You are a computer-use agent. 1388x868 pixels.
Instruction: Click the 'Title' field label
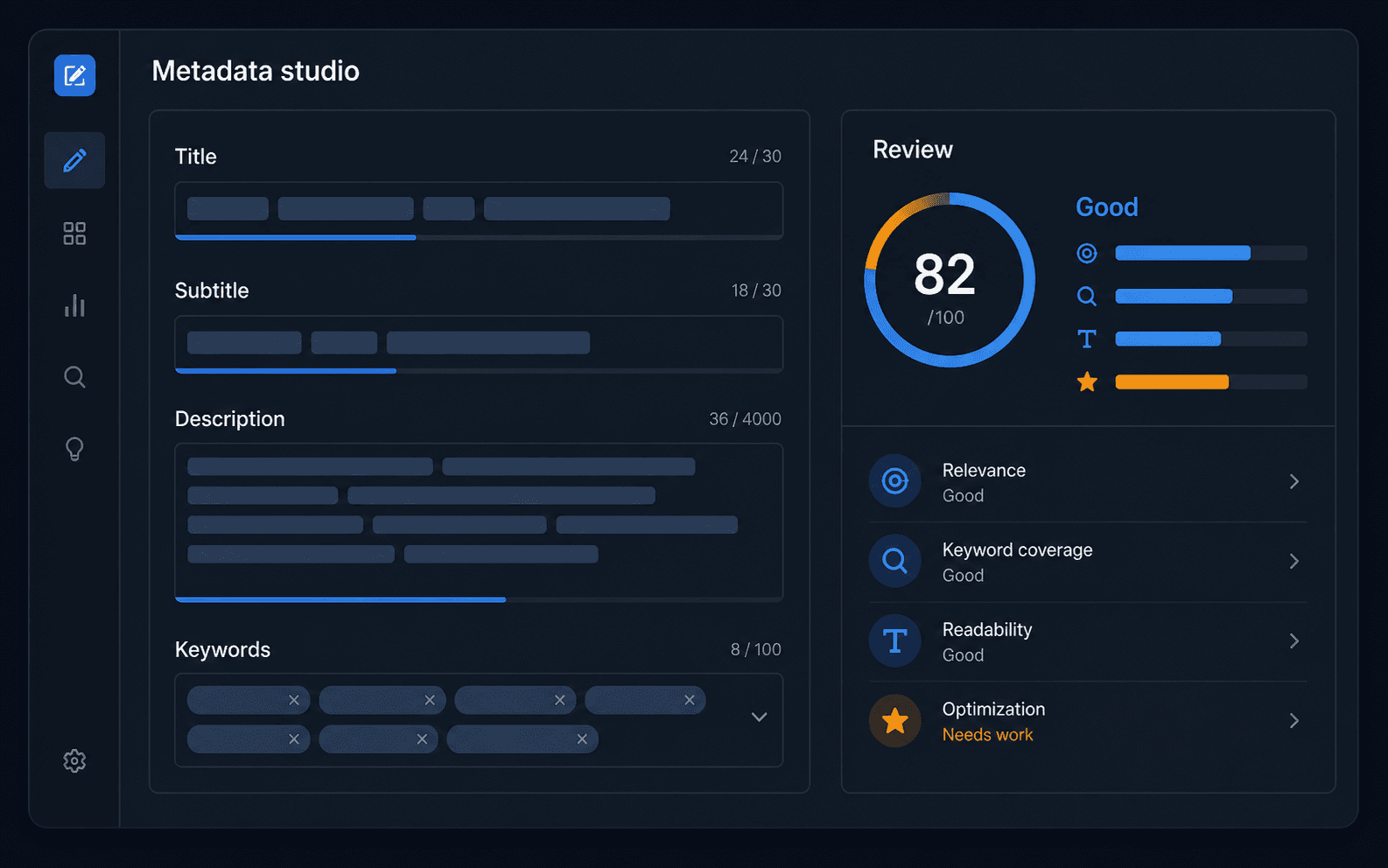[x=195, y=157]
